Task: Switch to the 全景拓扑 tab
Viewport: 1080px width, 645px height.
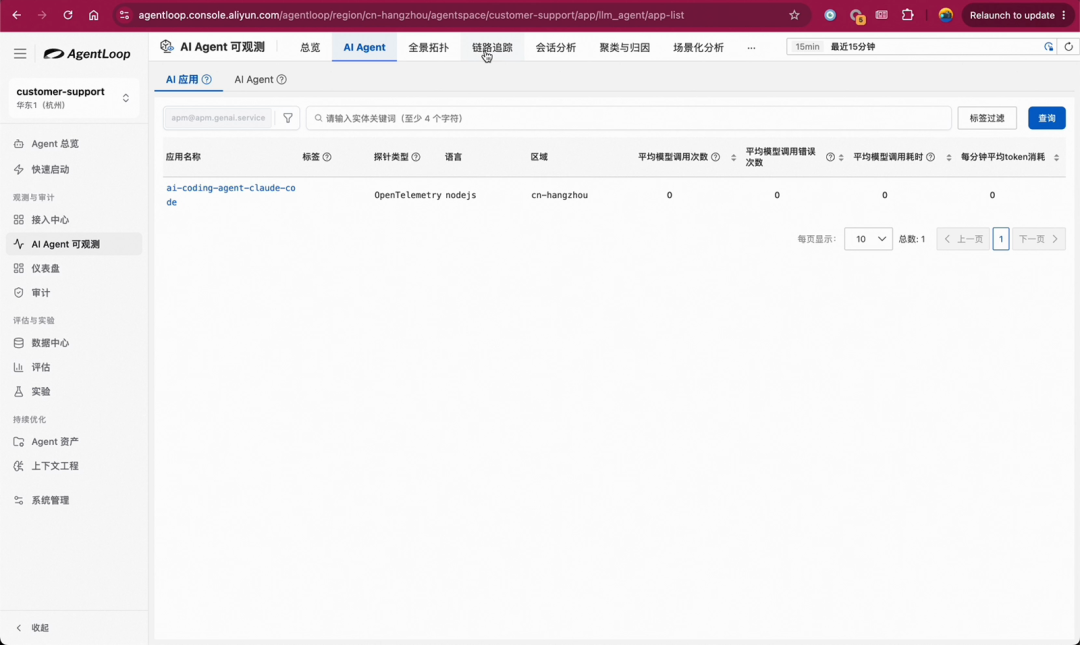Action: click(428, 48)
